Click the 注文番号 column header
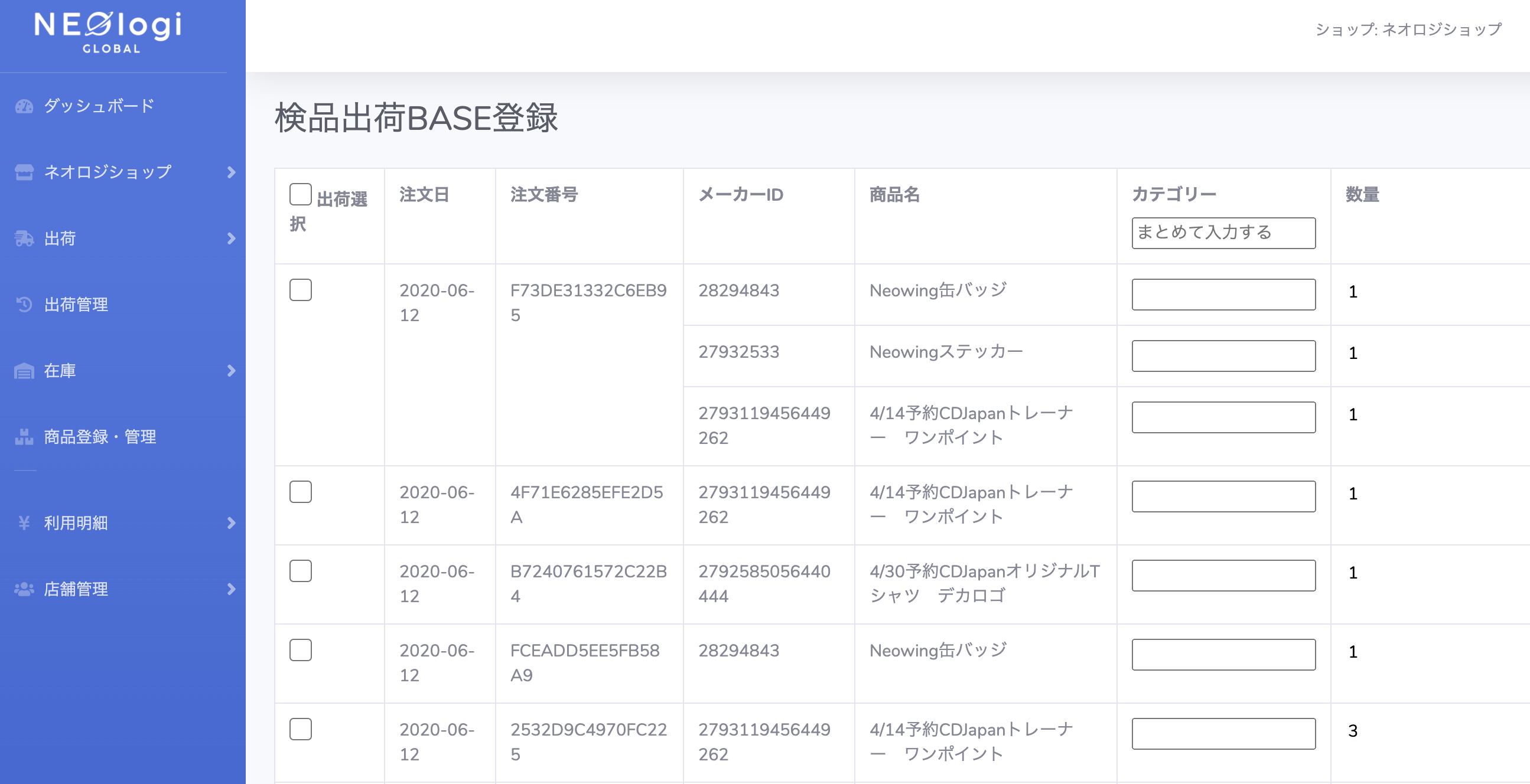The image size is (1530, 784). 544,195
